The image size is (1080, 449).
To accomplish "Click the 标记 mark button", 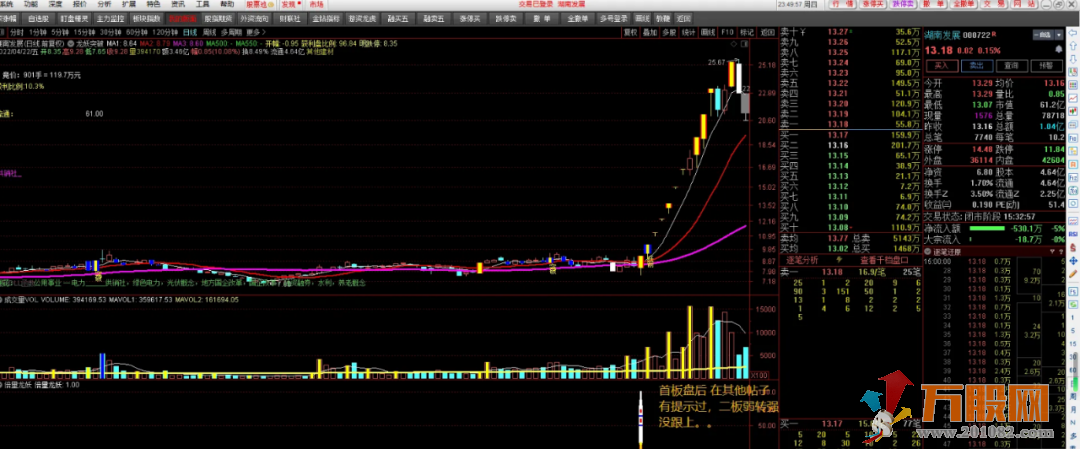I will [747, 32].
